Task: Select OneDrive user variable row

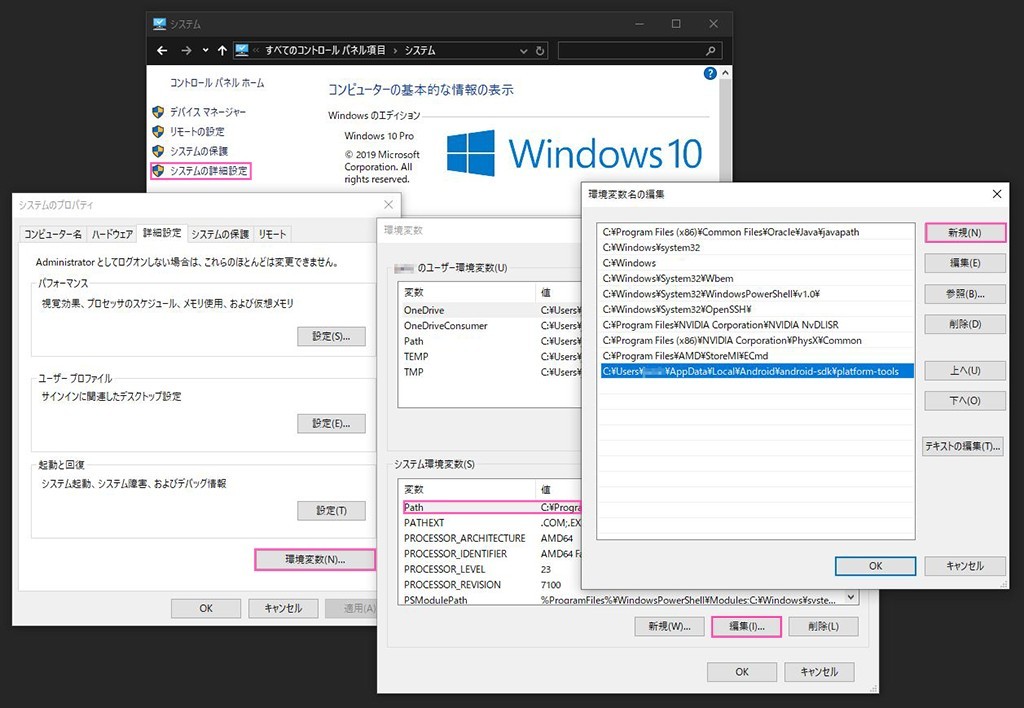Action: (489, 310)
